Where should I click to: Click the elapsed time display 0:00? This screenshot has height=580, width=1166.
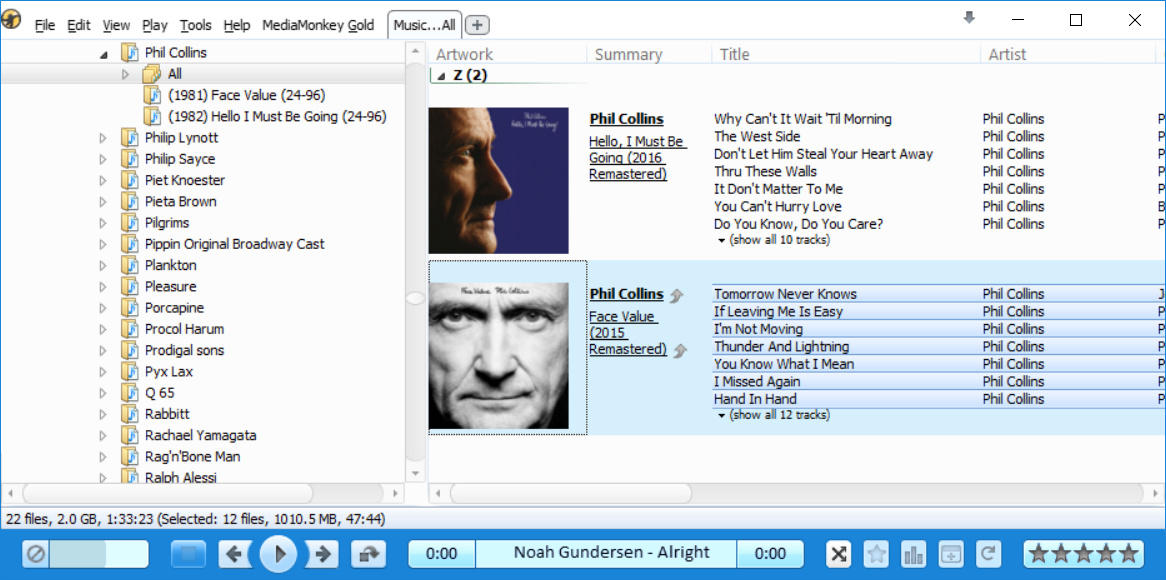pos(442,554)
